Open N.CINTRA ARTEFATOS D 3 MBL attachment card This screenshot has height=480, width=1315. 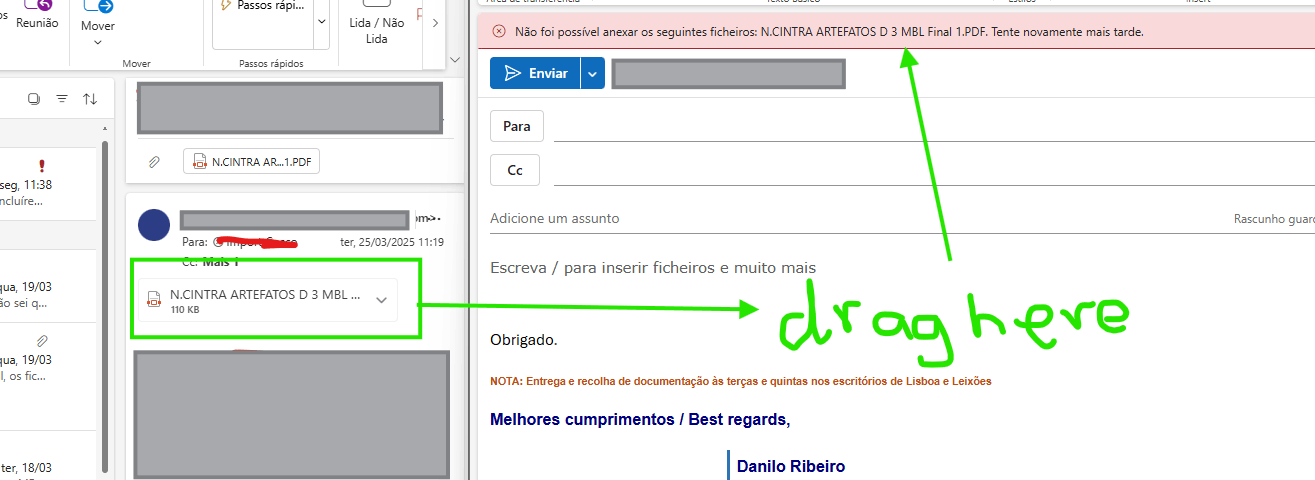point(266,300)
